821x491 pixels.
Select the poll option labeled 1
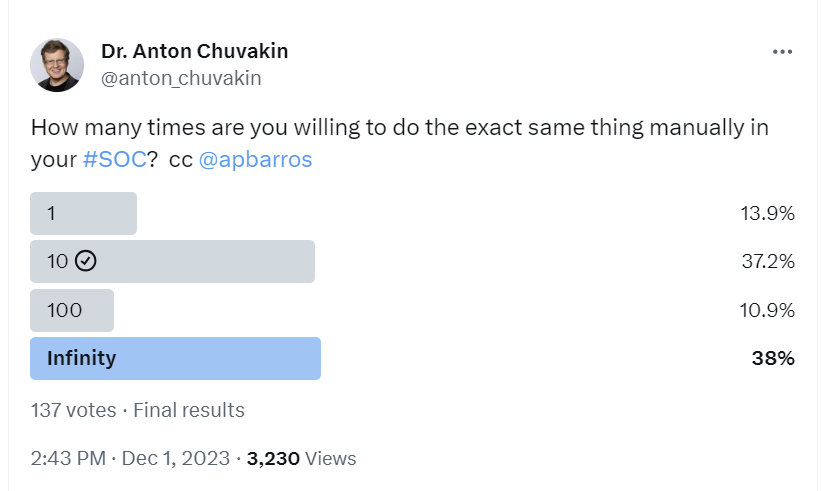[x=83, y=213]
